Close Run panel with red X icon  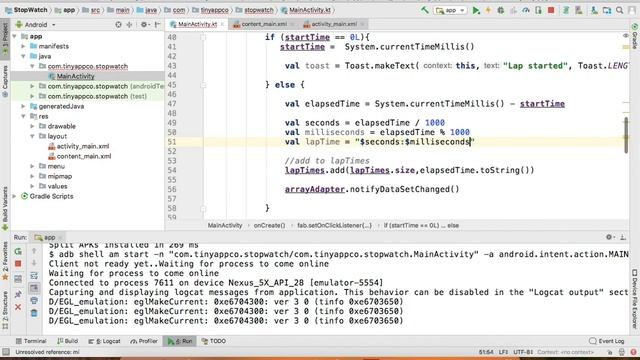point(18,307)
